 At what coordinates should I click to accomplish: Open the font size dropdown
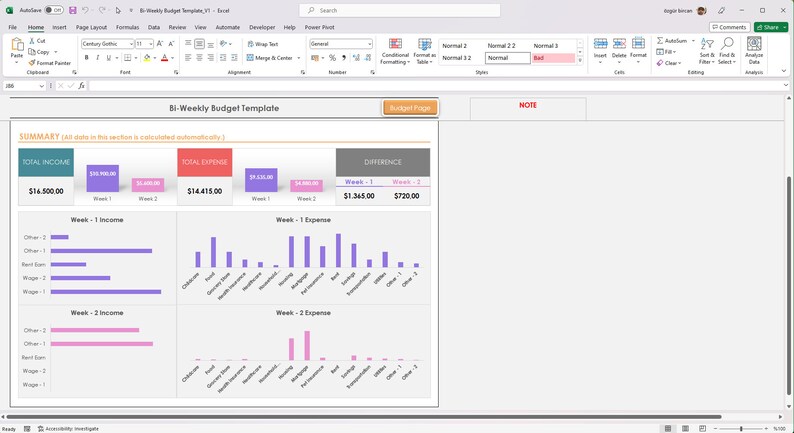150,44
